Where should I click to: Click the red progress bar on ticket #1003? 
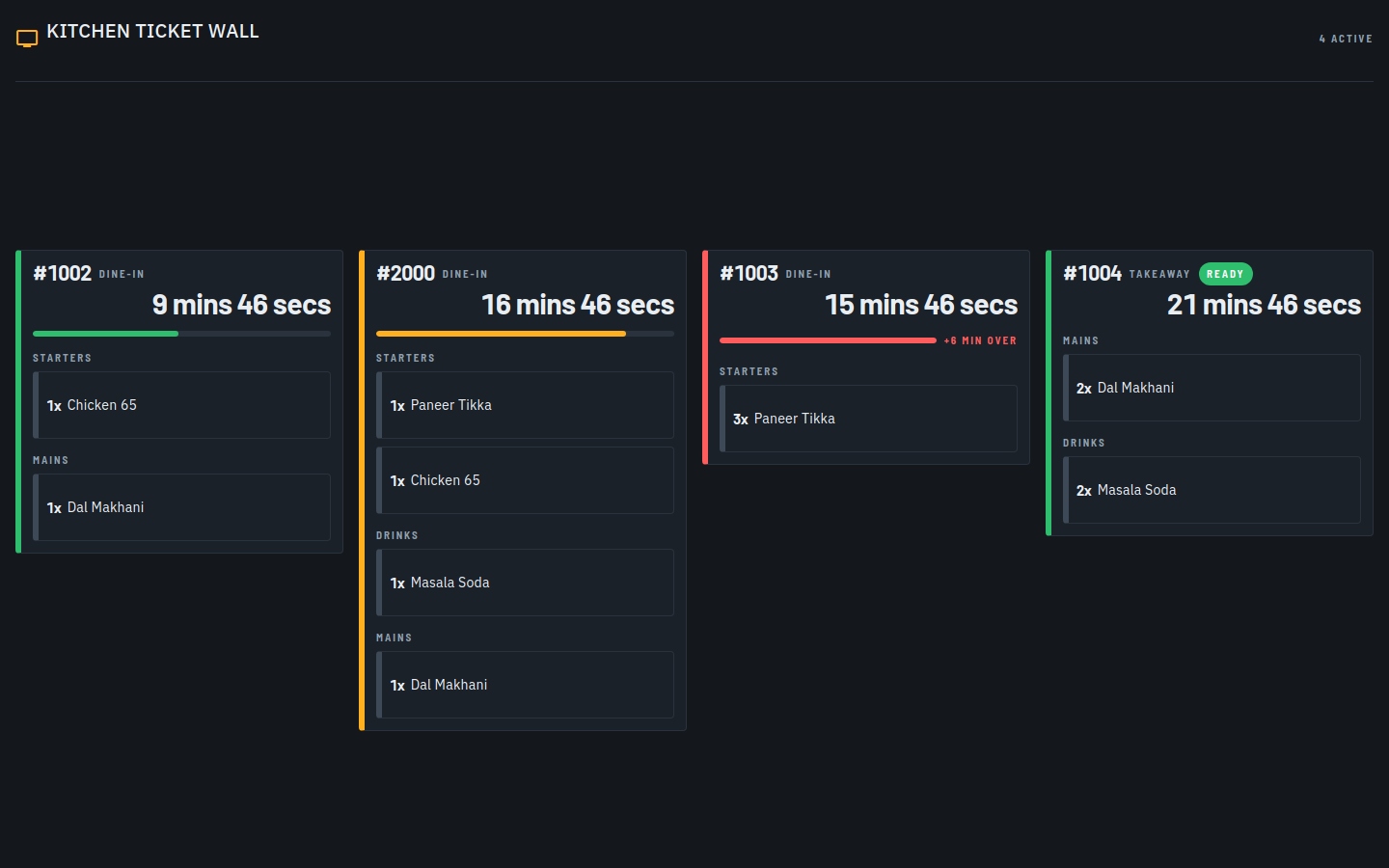tap(828, 340)
